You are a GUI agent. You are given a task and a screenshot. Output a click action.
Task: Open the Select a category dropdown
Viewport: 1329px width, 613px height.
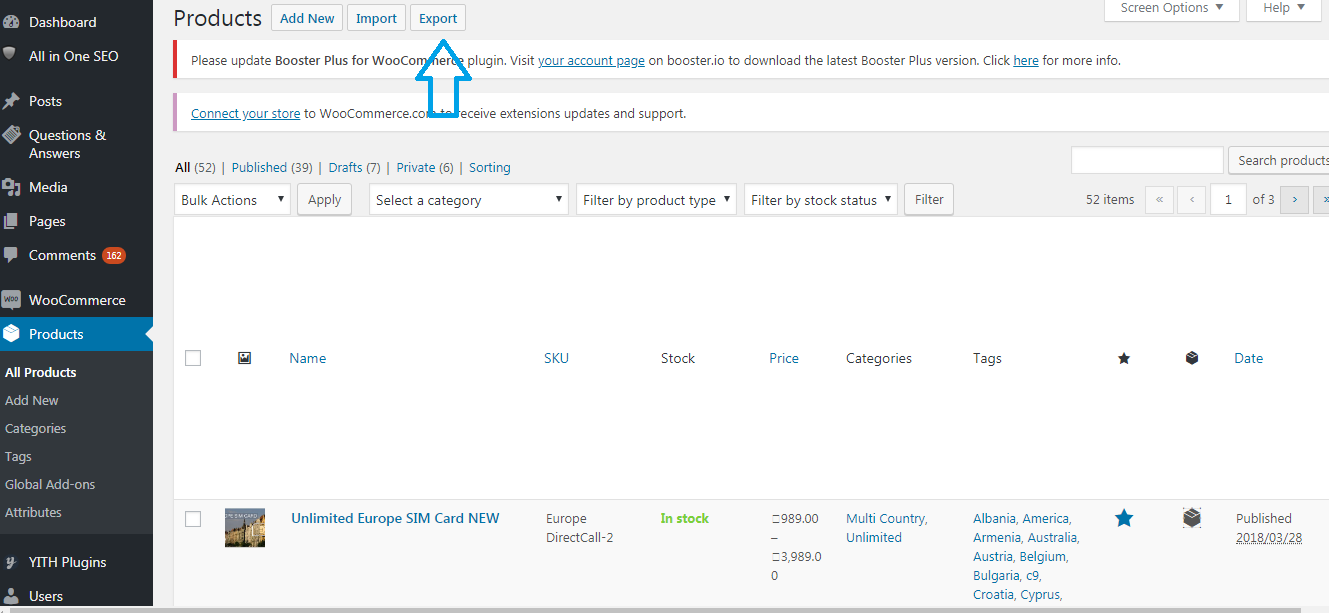point(469,200)
